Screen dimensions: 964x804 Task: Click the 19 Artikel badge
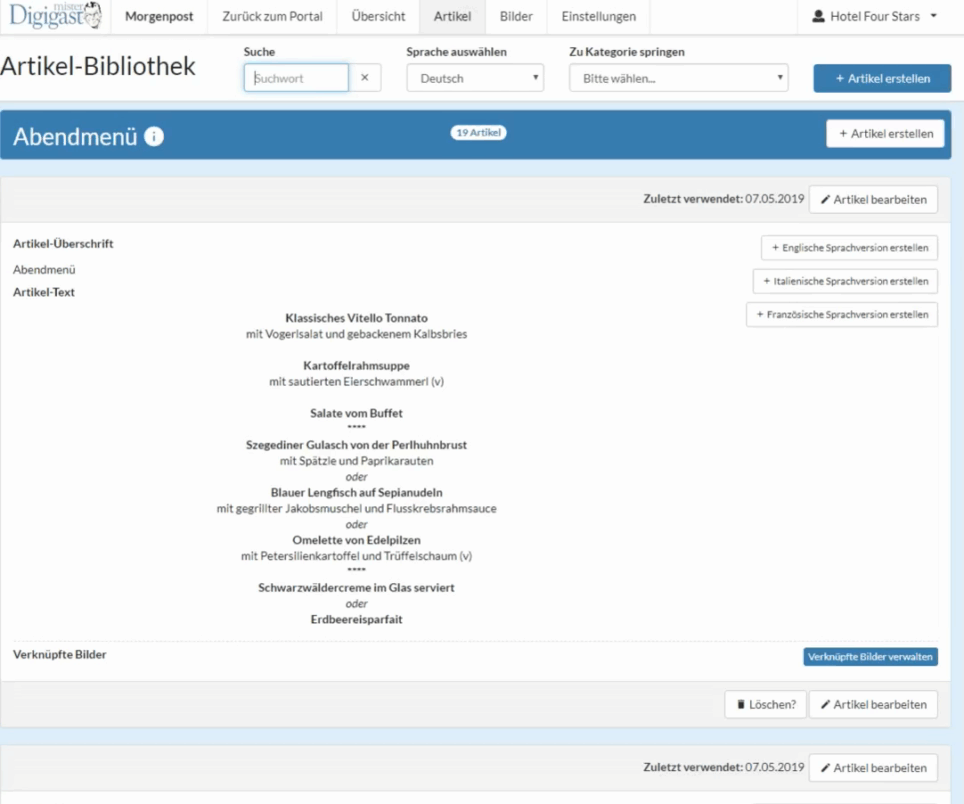tap(478, 133)
